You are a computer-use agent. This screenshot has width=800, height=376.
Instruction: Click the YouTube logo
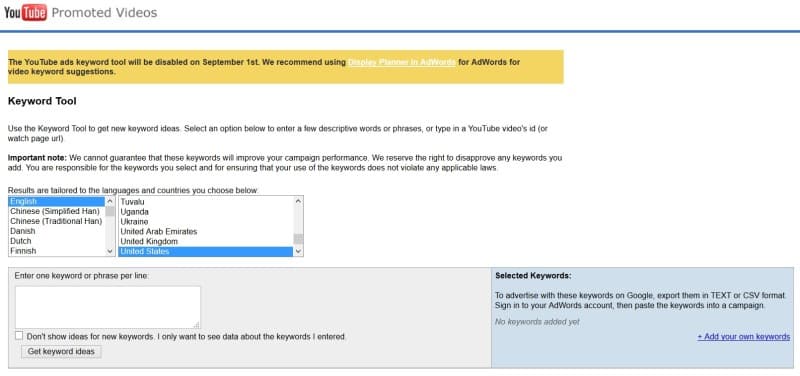(26, 12)
